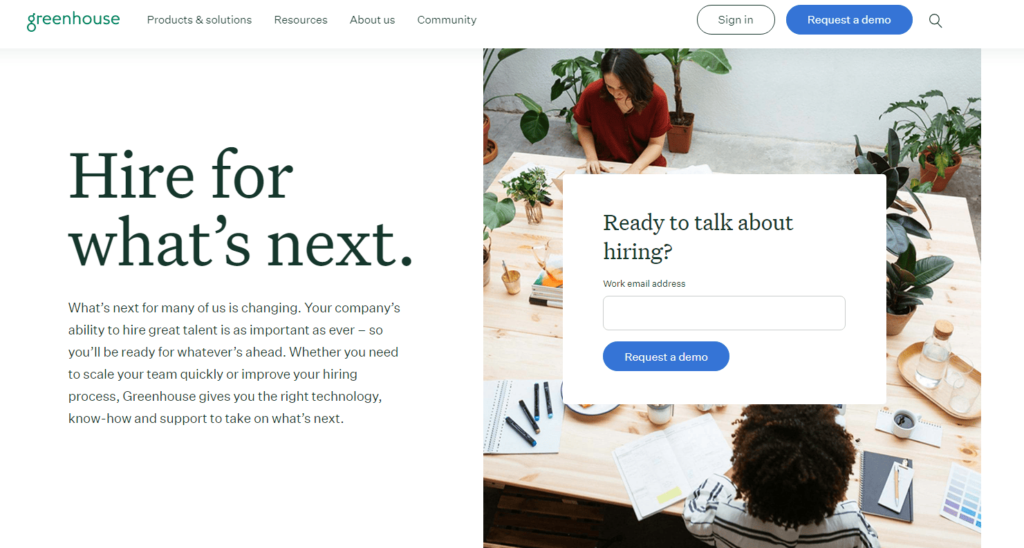Click the Work email address label

click(644, 283)
